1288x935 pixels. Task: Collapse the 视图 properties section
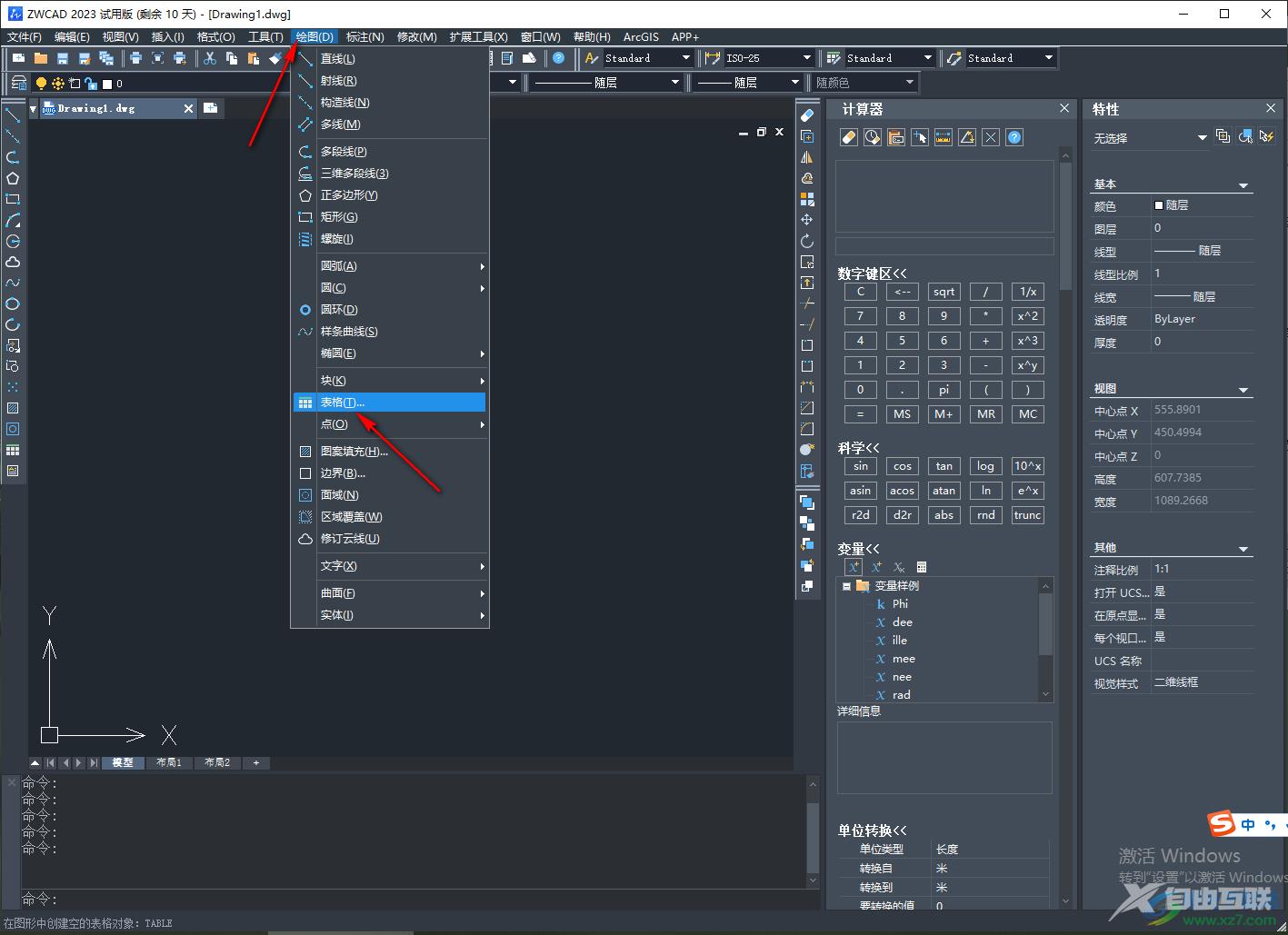(1243, 390)
